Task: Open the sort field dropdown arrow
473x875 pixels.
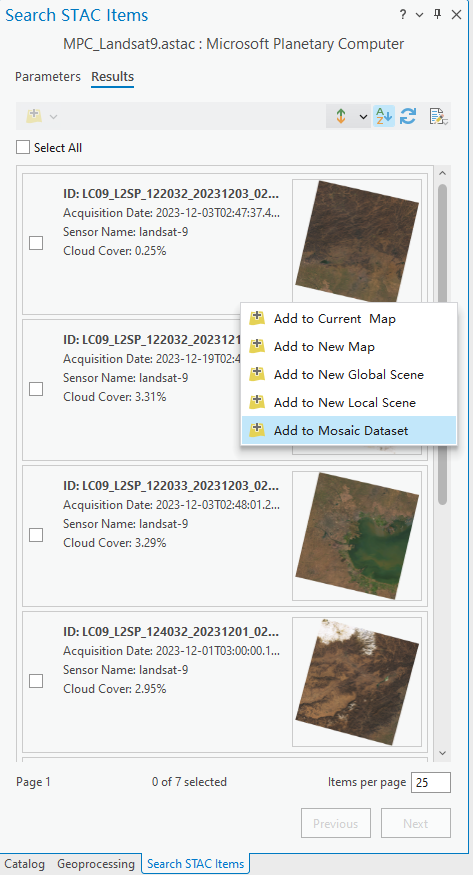Action: pyautogui.click(x=363, y=117)
